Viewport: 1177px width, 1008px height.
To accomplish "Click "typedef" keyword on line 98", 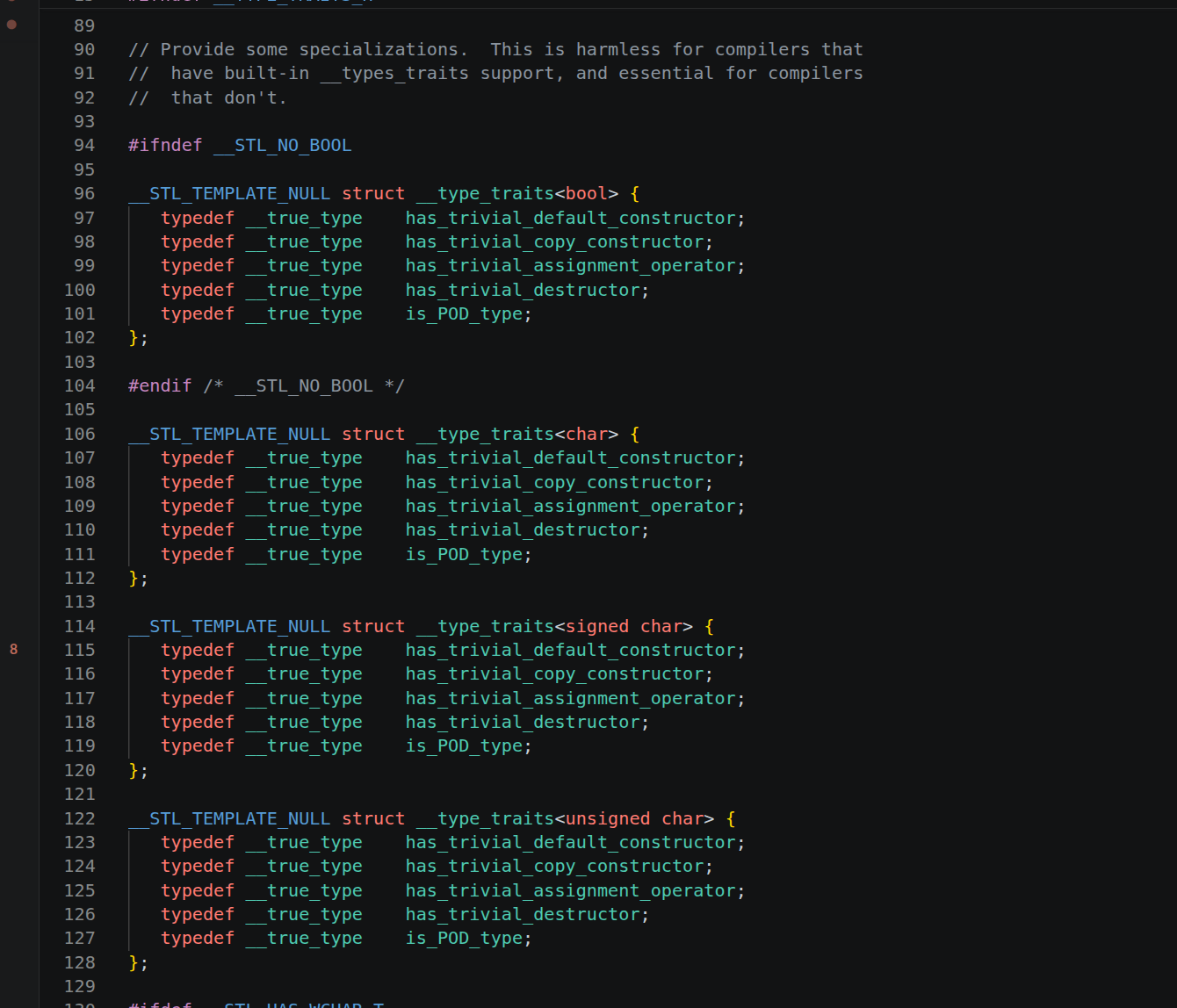I will tap(198, 241).
